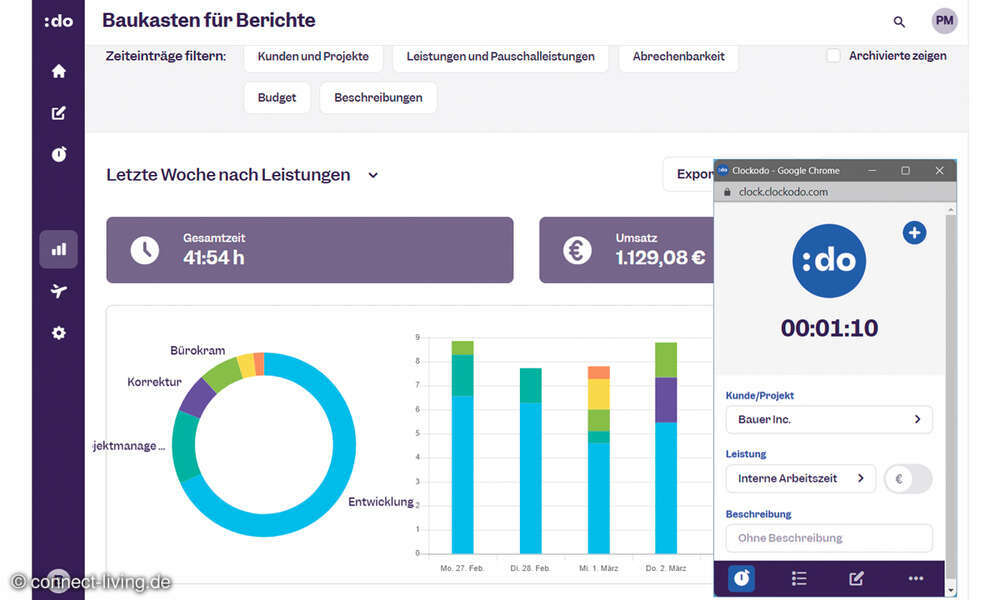
Task: Open the absences airplane icon
Action: pyautogui.click(x=58, y=291)
